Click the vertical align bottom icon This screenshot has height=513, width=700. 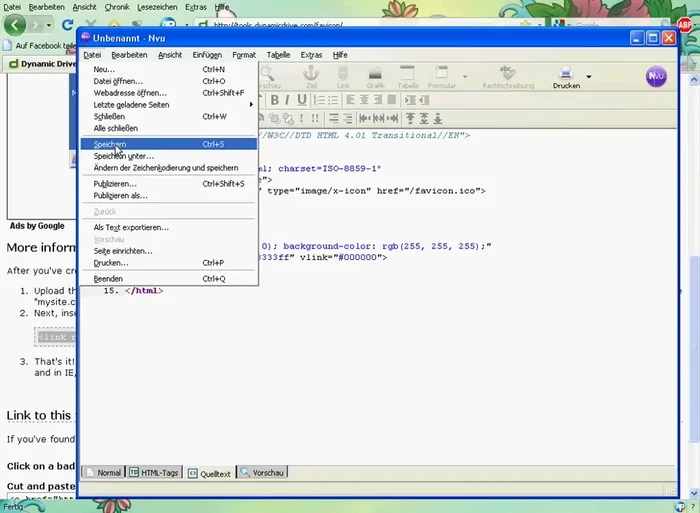pyautogui.click(x=438, y=118)
